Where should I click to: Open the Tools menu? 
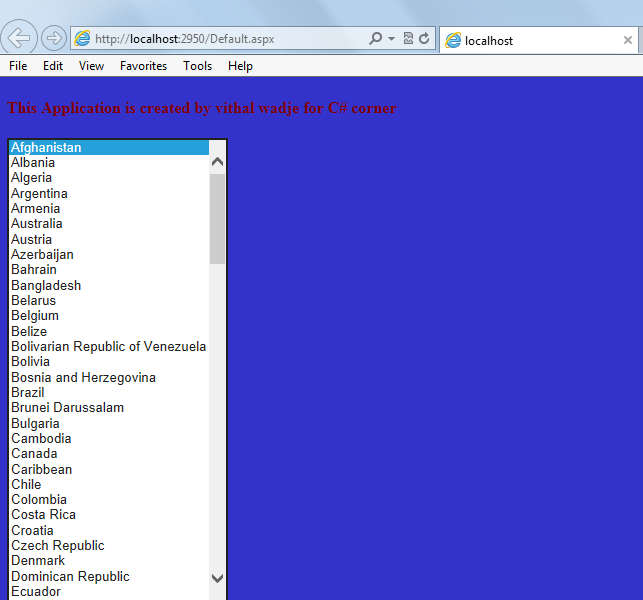pos(197,66)
